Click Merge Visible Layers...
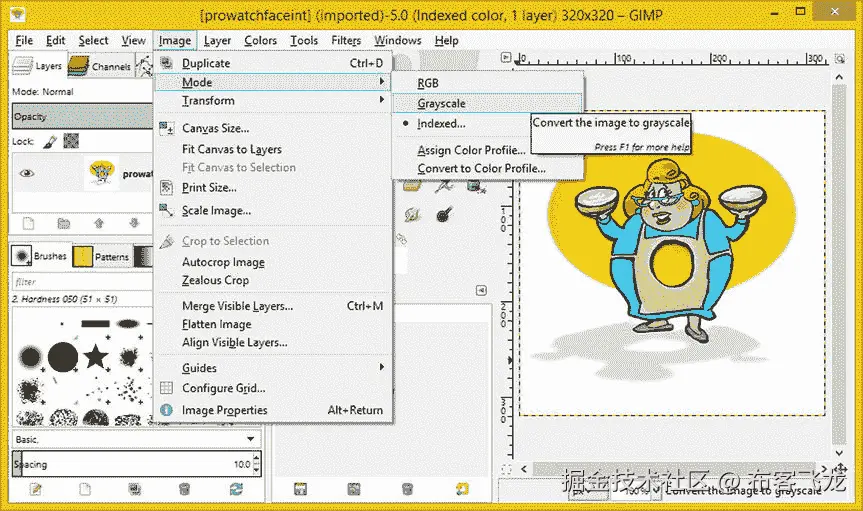 pyautogui.click(x=237, y=306)
